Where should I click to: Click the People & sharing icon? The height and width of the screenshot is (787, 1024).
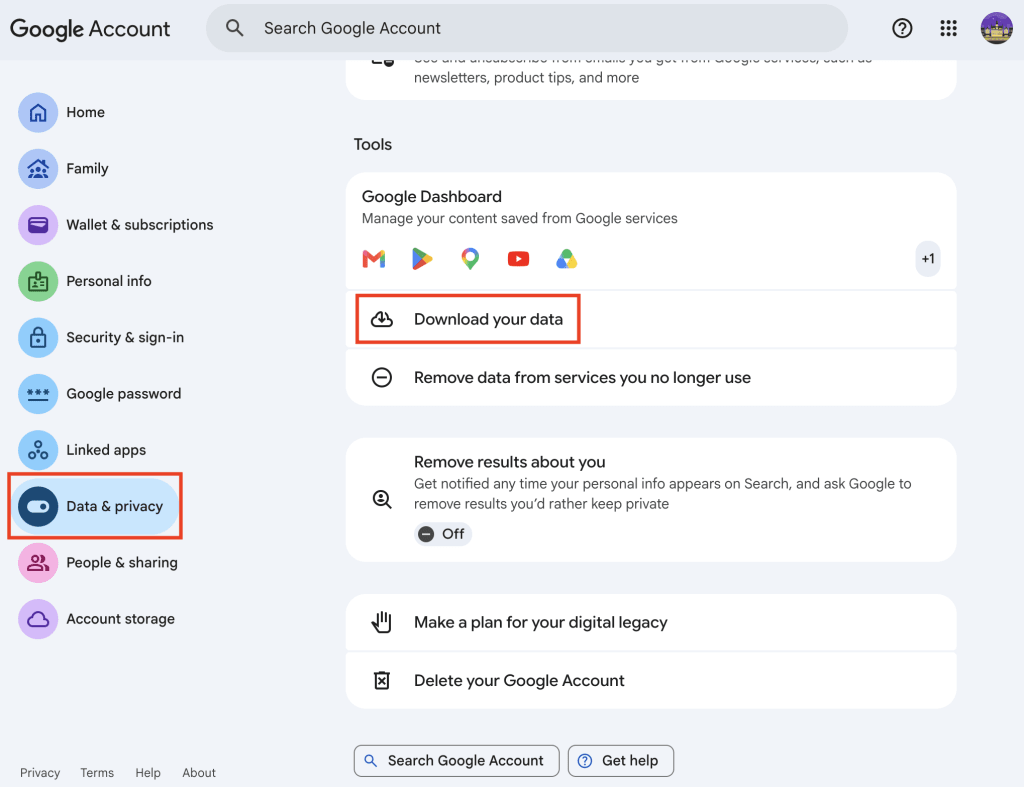(x=38, y=563)
